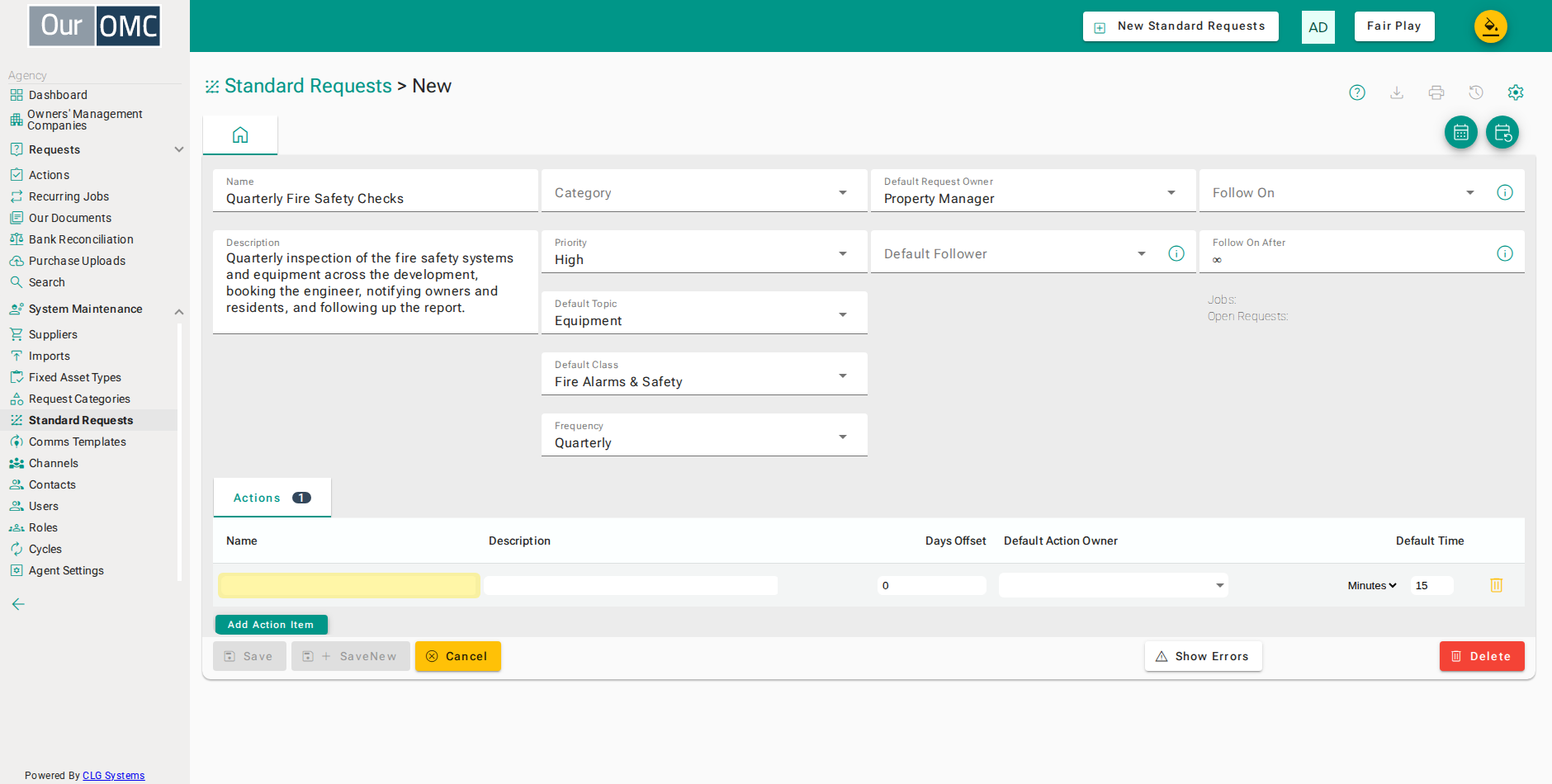Screen dimensions: 1552x784
Task: Click the back arrow in sidebar
Action: [18, 604]
